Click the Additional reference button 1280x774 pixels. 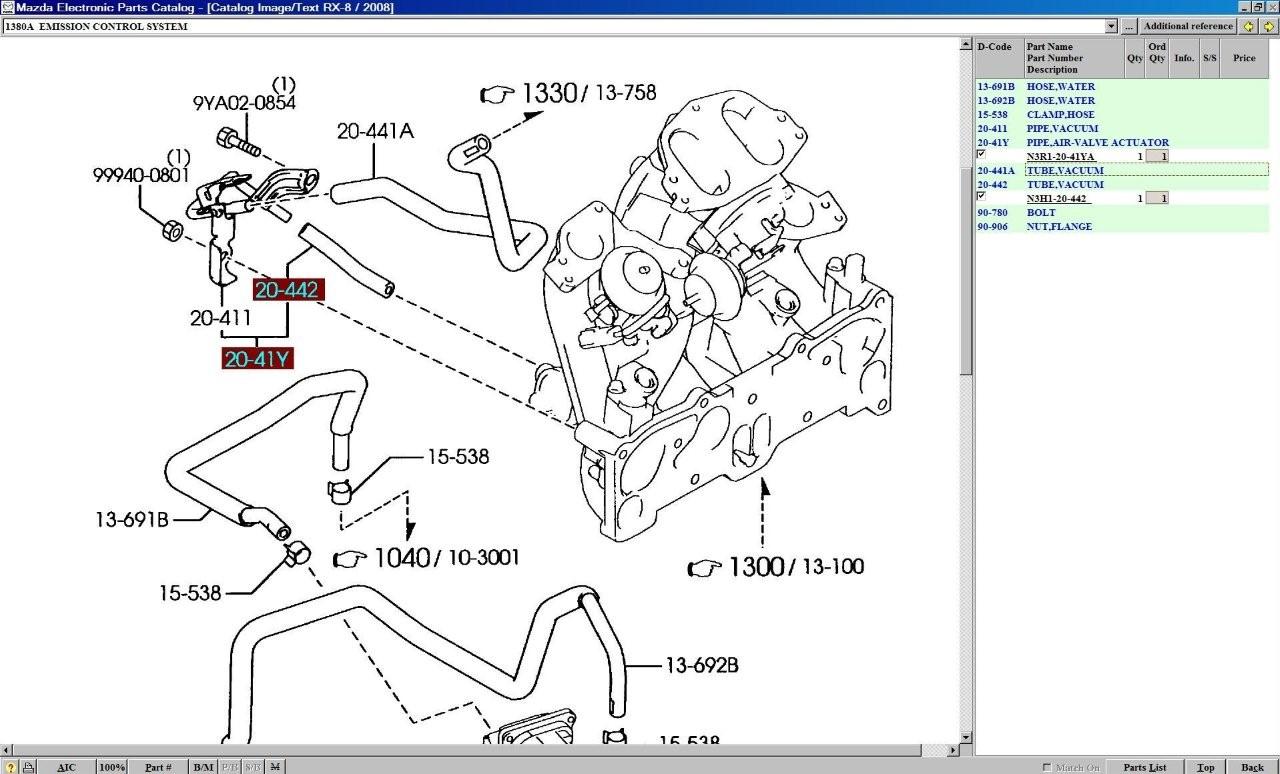tap(1188, 26)
